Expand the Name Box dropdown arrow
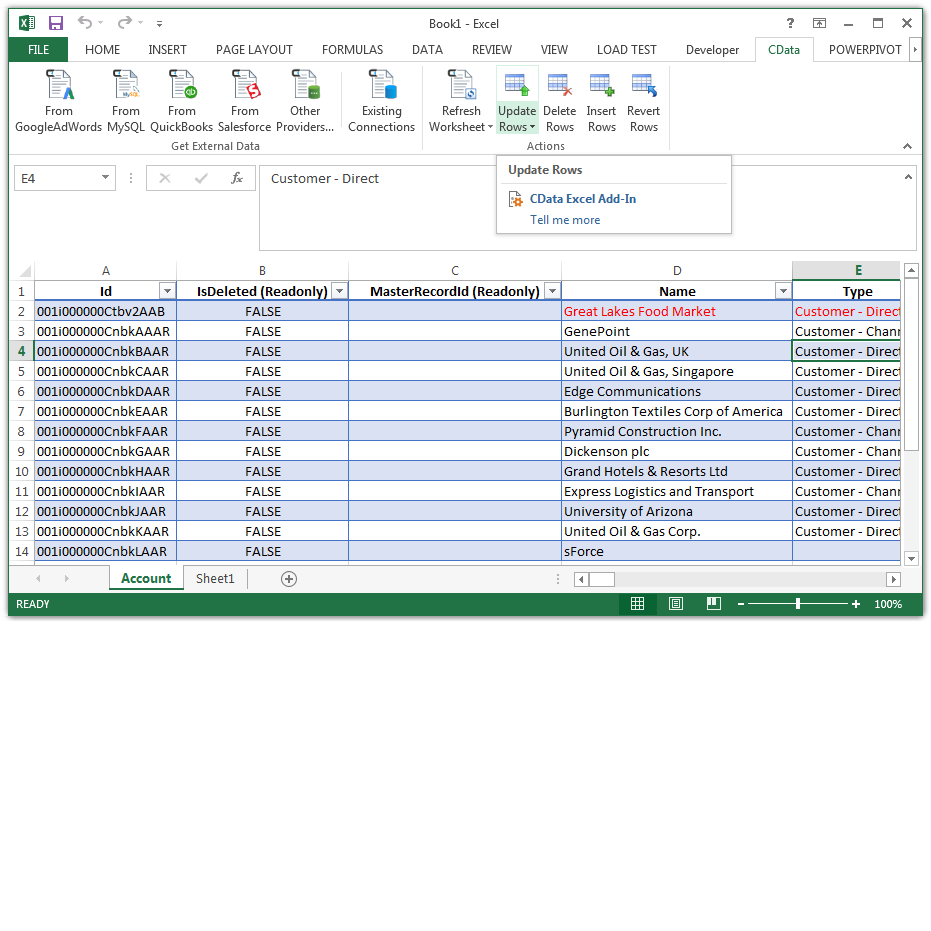This screenshot has width=931, height=931. tap(106, 178)
